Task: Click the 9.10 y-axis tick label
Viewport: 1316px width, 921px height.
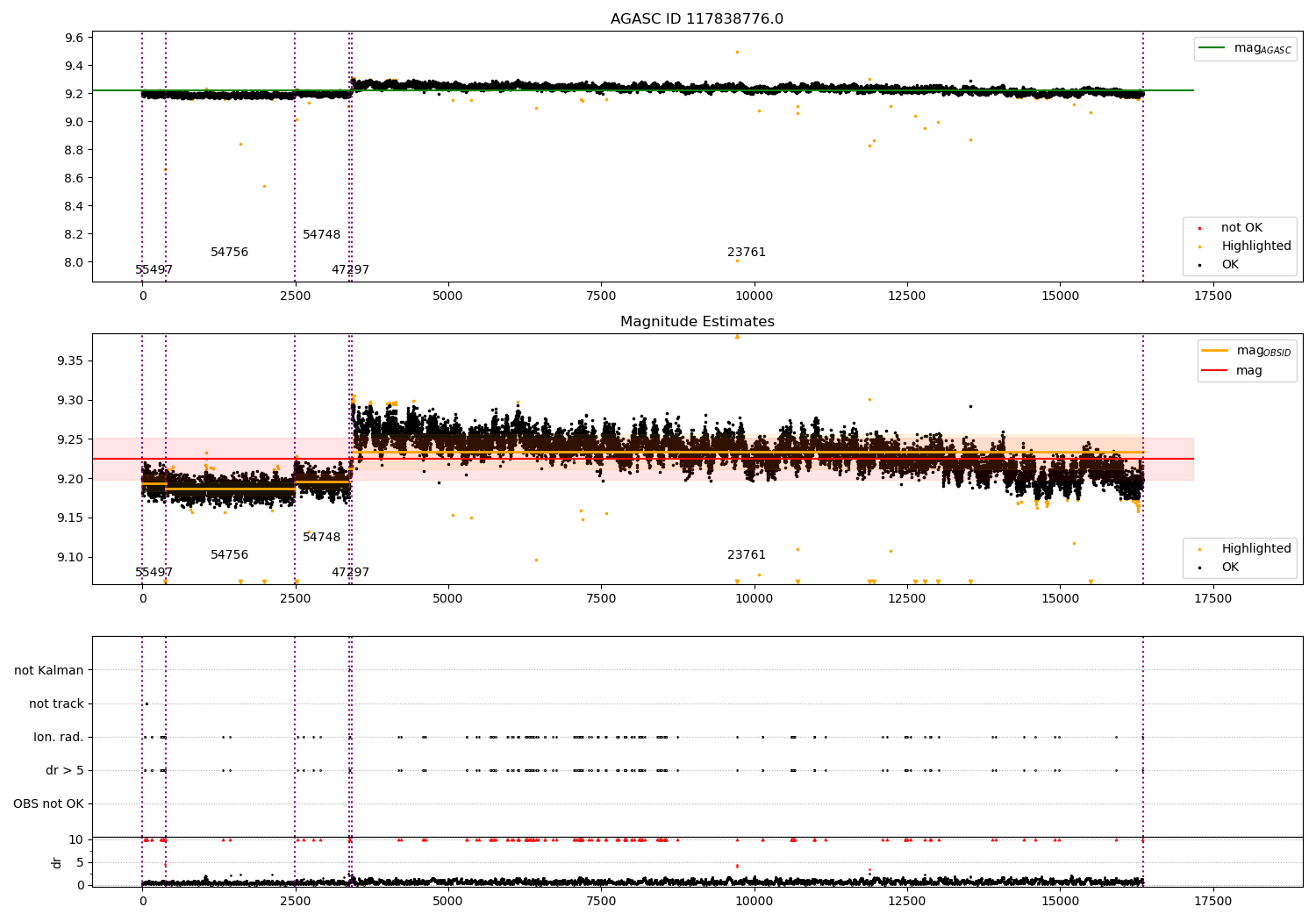Action: 70,558
